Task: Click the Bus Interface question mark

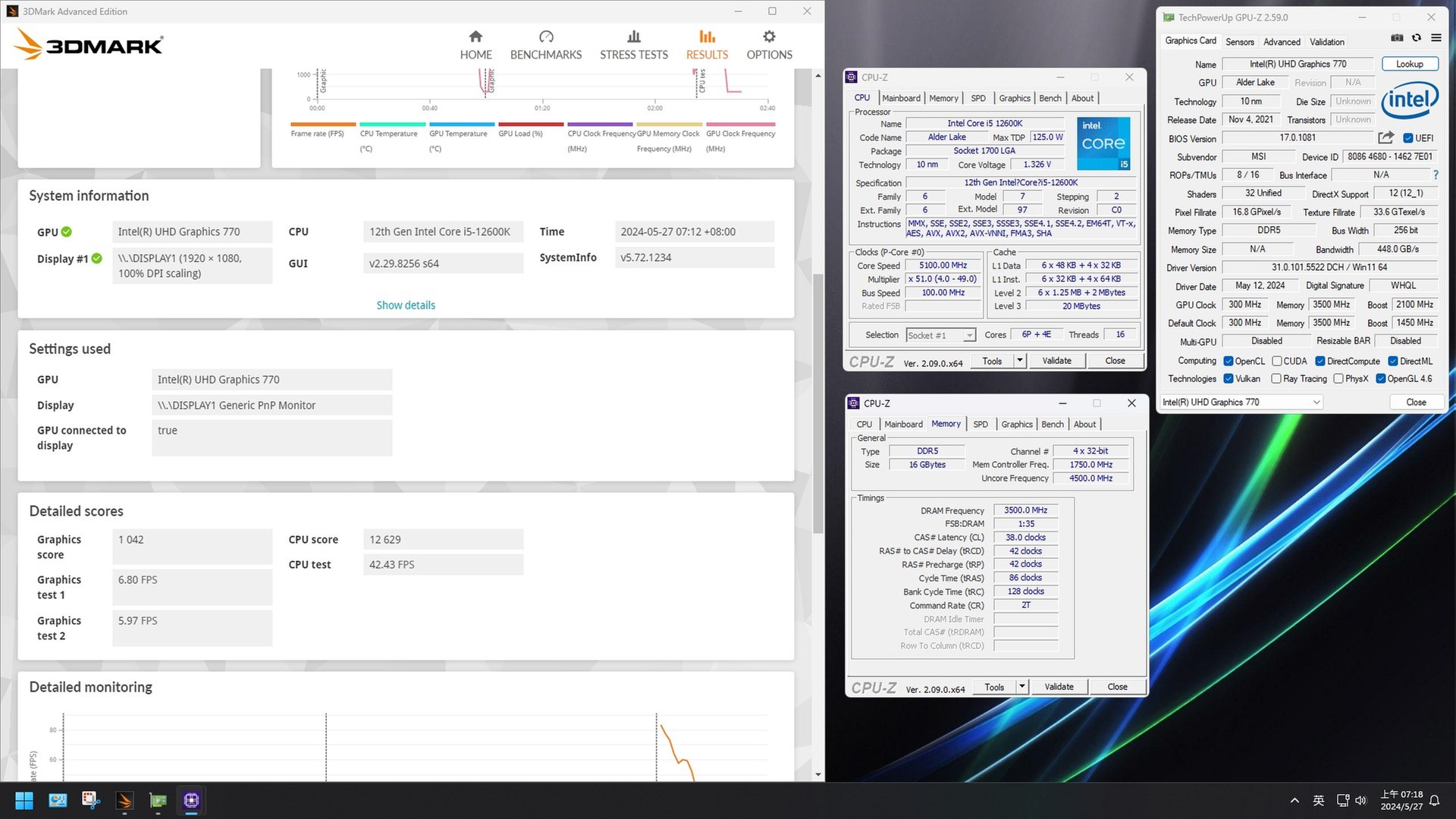Action: point(1436,174)
